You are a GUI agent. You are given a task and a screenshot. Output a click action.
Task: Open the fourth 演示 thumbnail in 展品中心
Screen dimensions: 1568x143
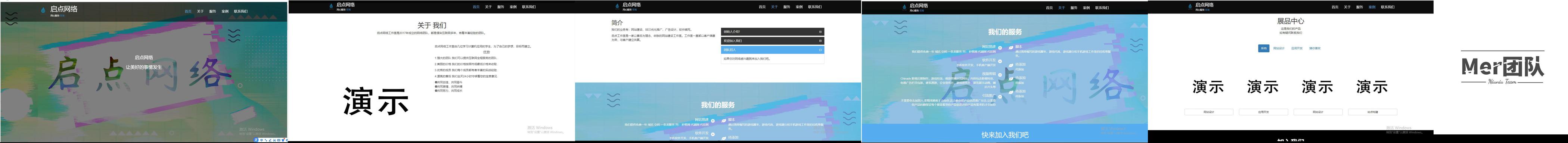(x=1372, y=87)
